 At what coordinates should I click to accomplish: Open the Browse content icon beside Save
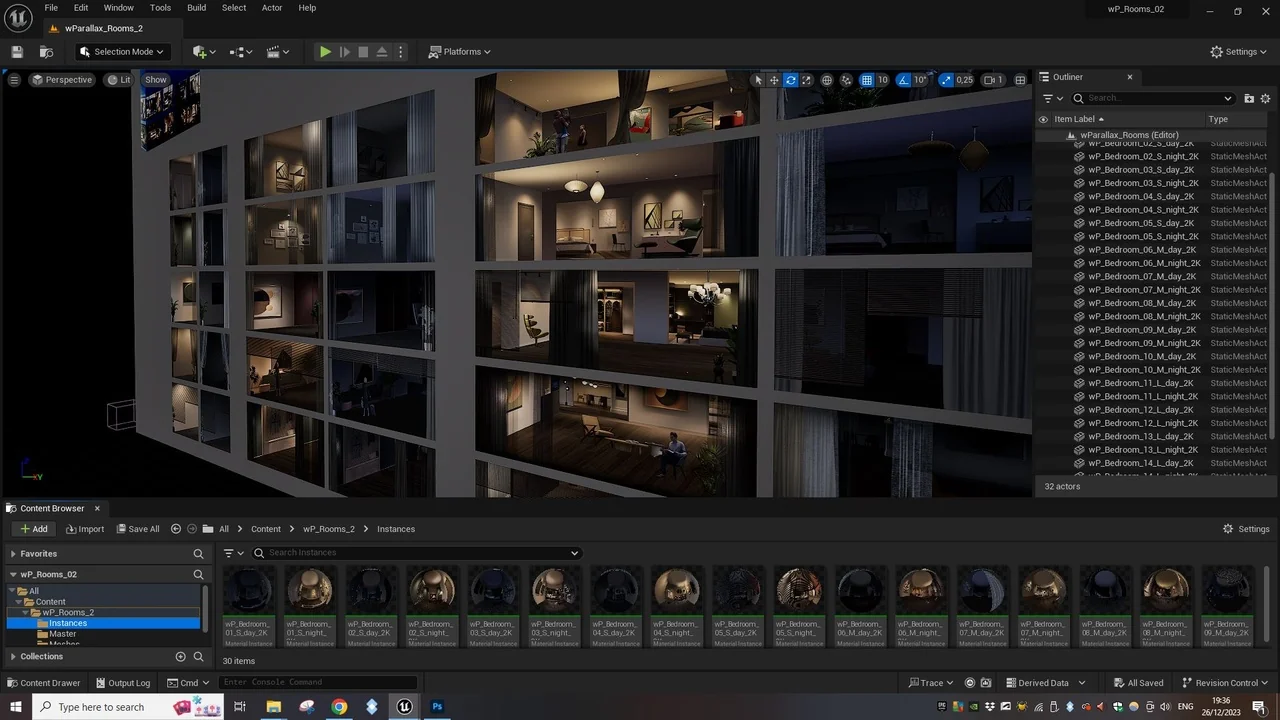(x=46, y=52)
